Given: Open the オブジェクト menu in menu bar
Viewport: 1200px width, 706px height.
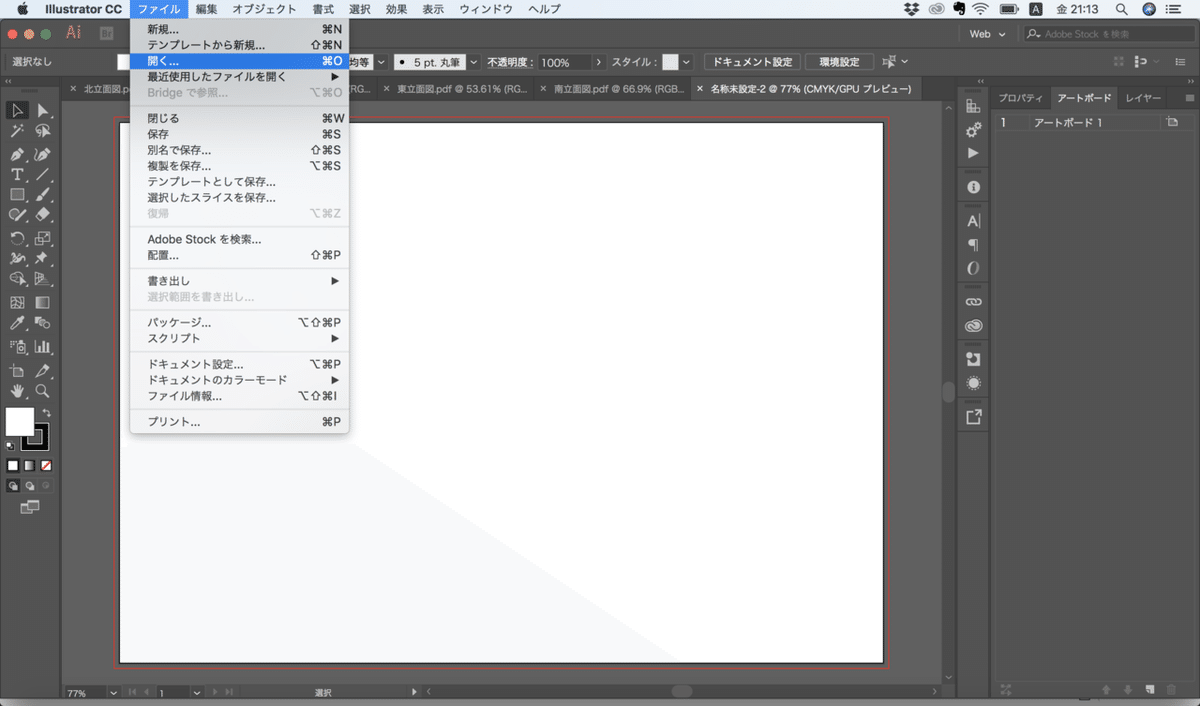Looking at the screenshot, I should tap(264, 9).
